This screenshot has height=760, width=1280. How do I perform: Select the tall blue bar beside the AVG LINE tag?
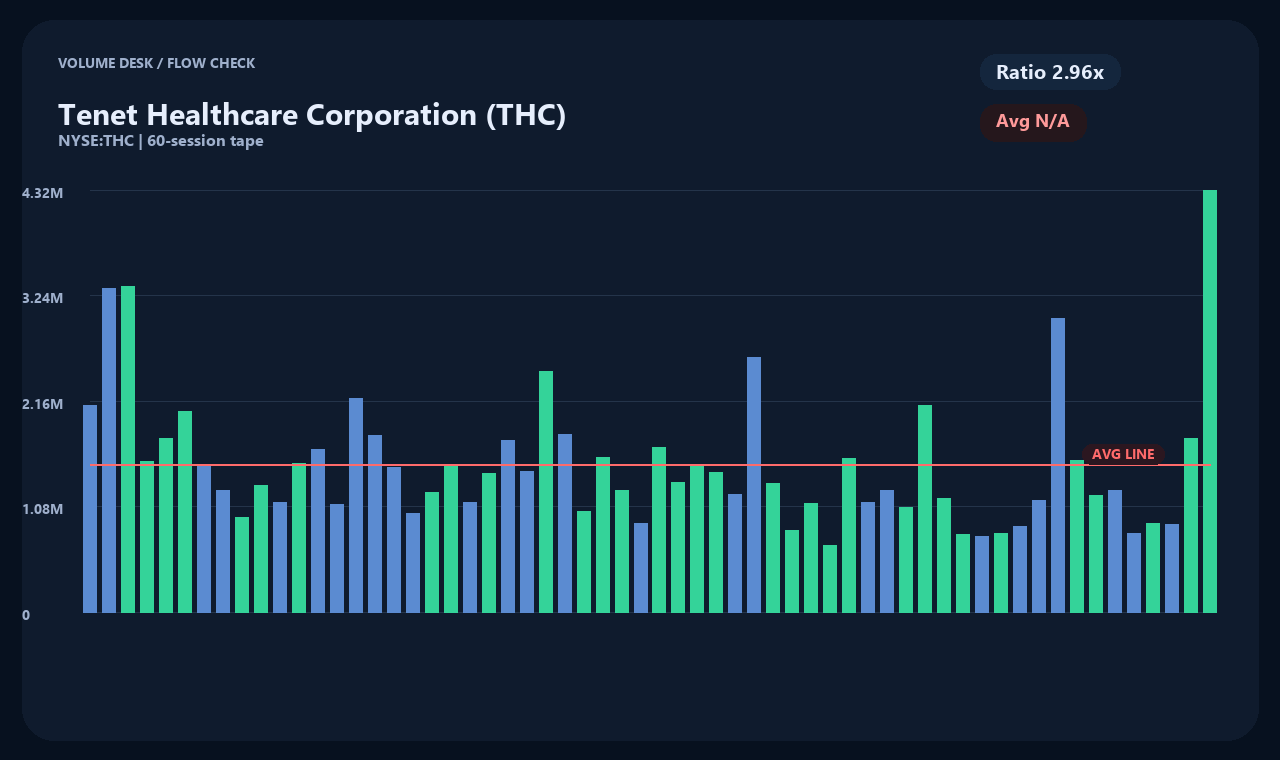click(1058, 465)
